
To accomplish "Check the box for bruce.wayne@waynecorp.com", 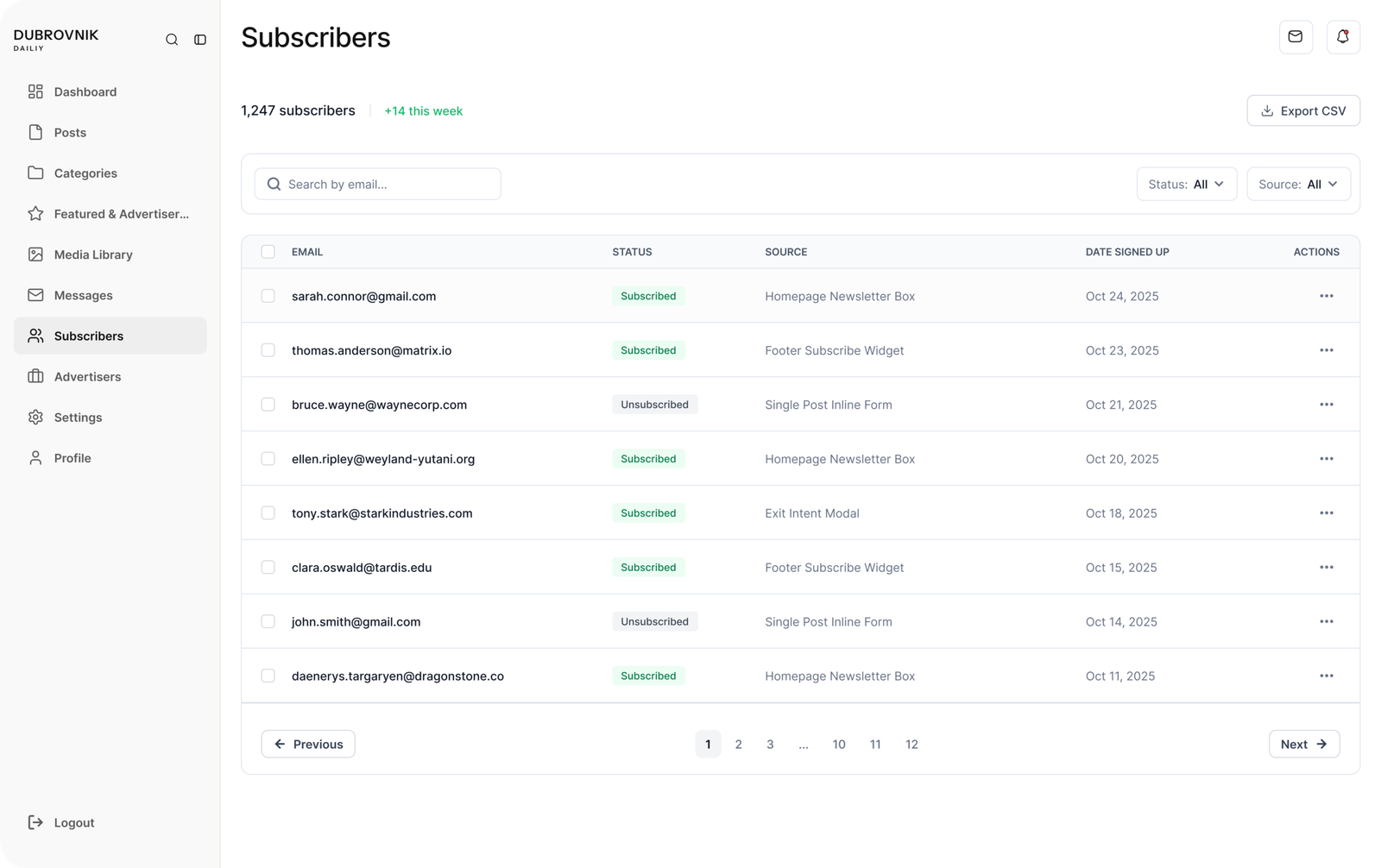I will pos(268,405).
